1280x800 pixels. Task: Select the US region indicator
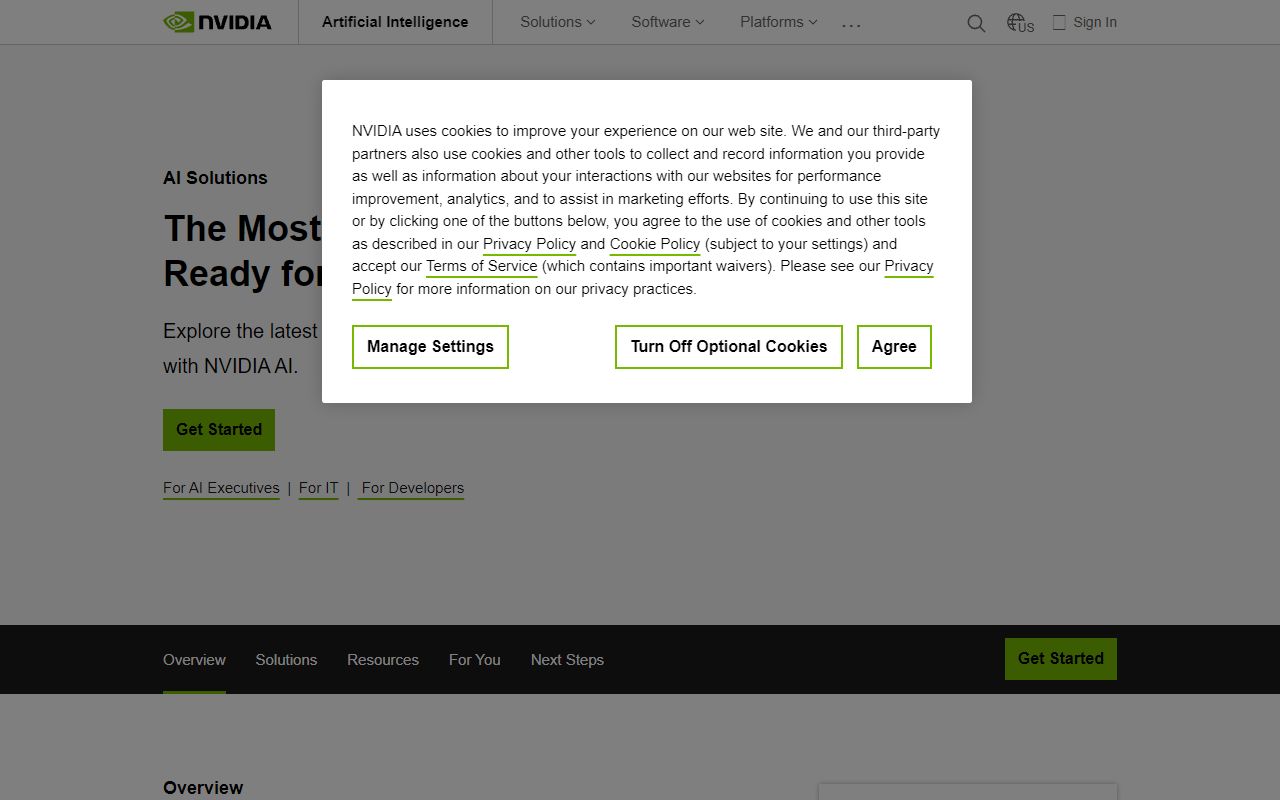[1025, 28]
